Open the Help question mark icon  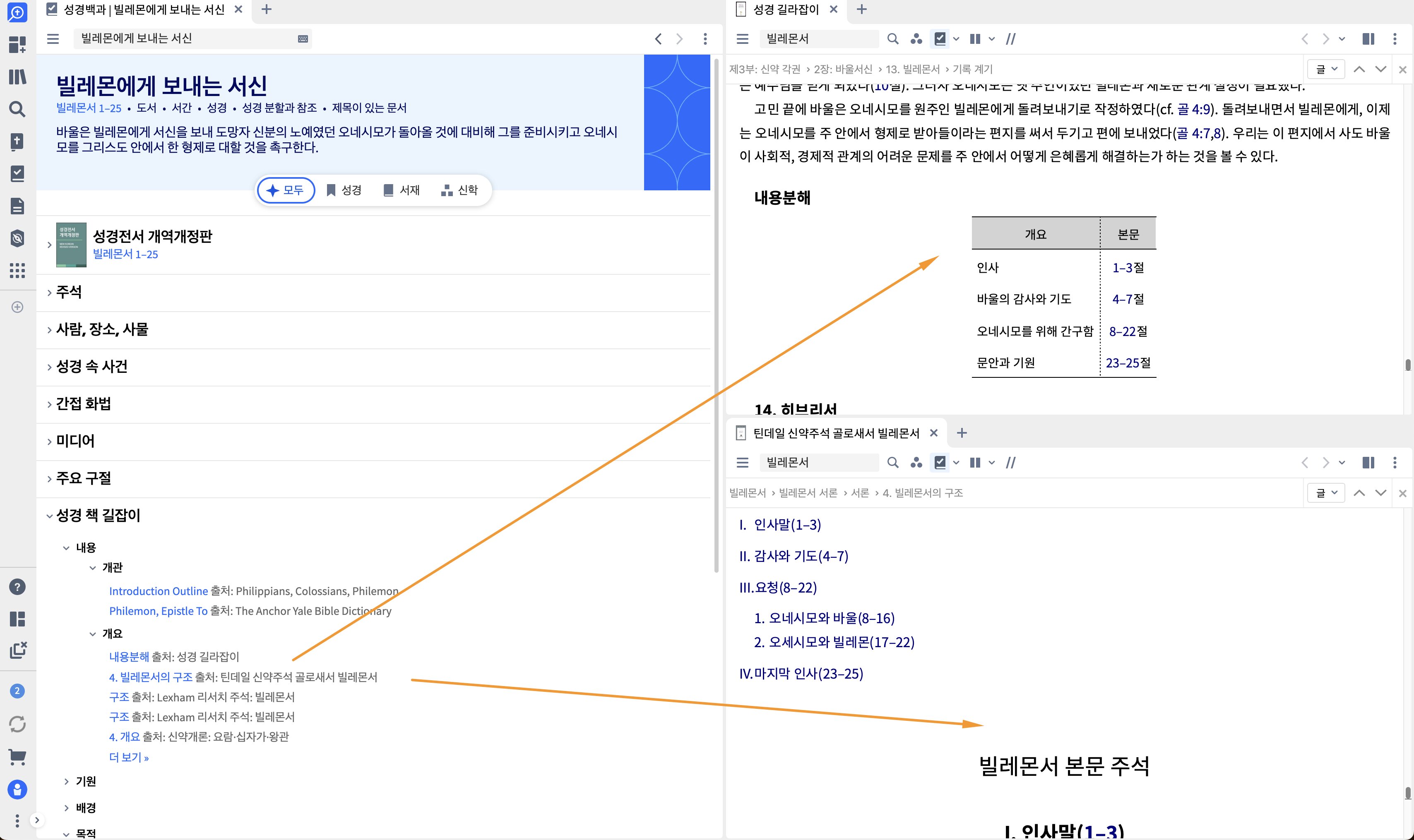click(17, 587)
